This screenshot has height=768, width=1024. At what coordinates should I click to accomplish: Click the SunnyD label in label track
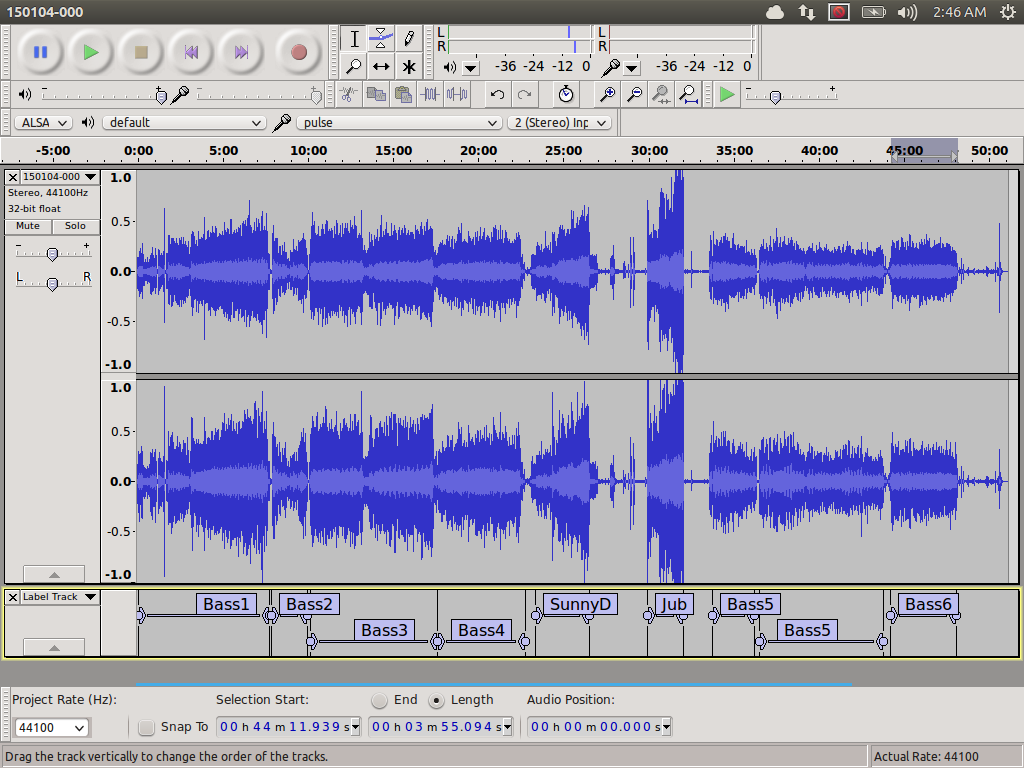click(x=580, y=604)
